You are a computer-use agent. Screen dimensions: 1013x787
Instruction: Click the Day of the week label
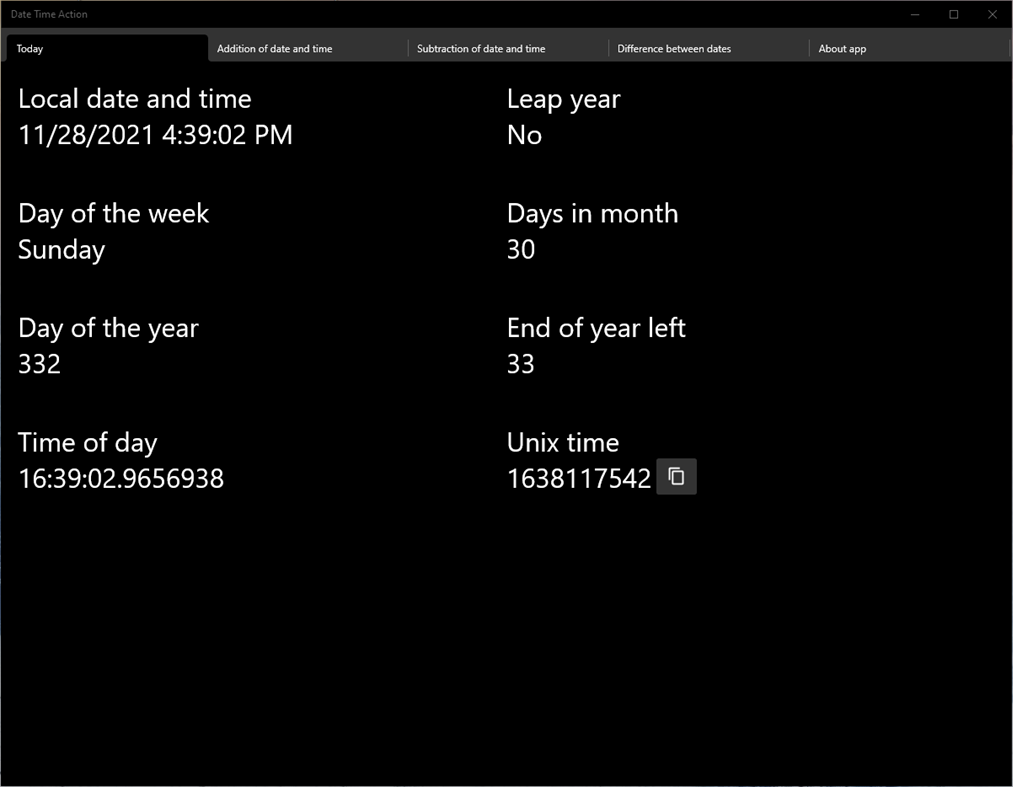point(113,213)
